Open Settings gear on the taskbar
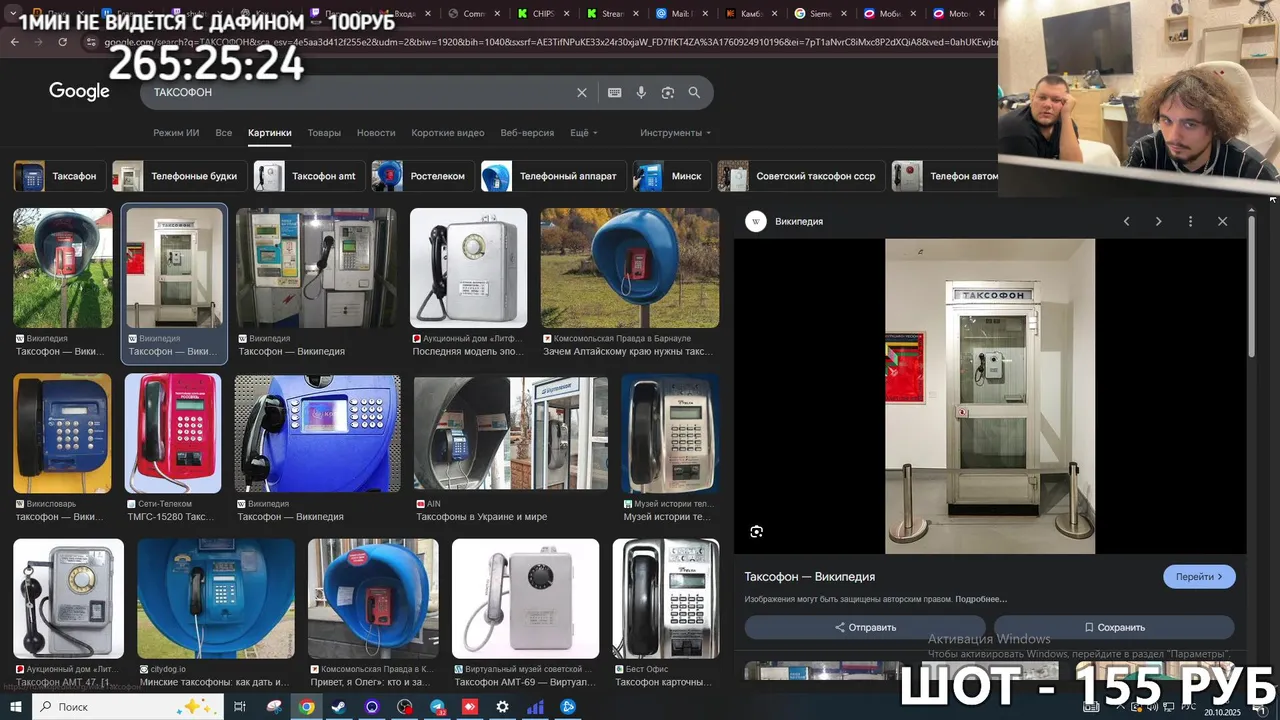The height and width of the screenshot is (720, 1280). pyautogui.click(x=502, y=706)
